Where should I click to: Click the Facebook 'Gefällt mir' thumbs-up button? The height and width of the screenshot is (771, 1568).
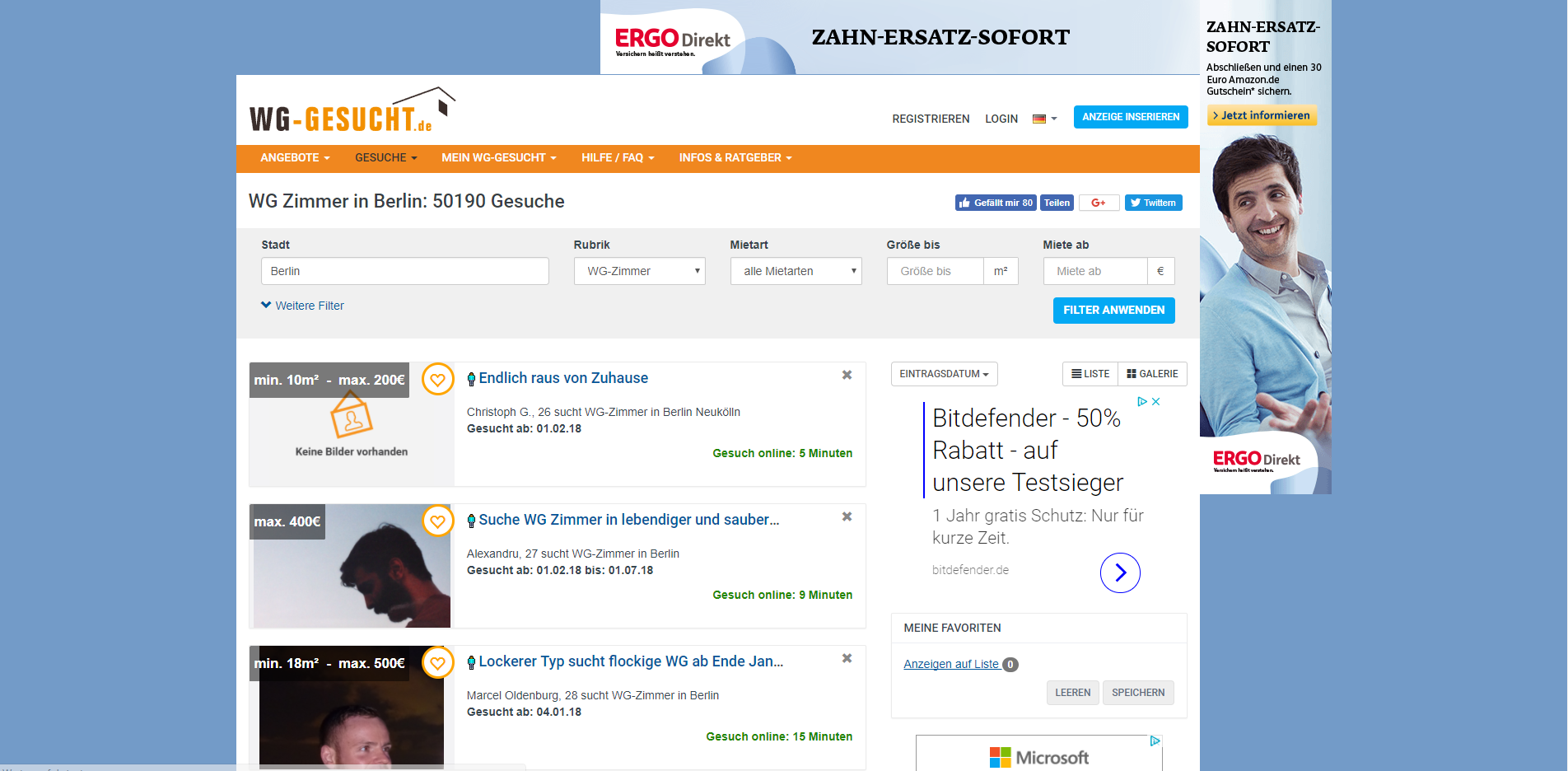(995, 203)
